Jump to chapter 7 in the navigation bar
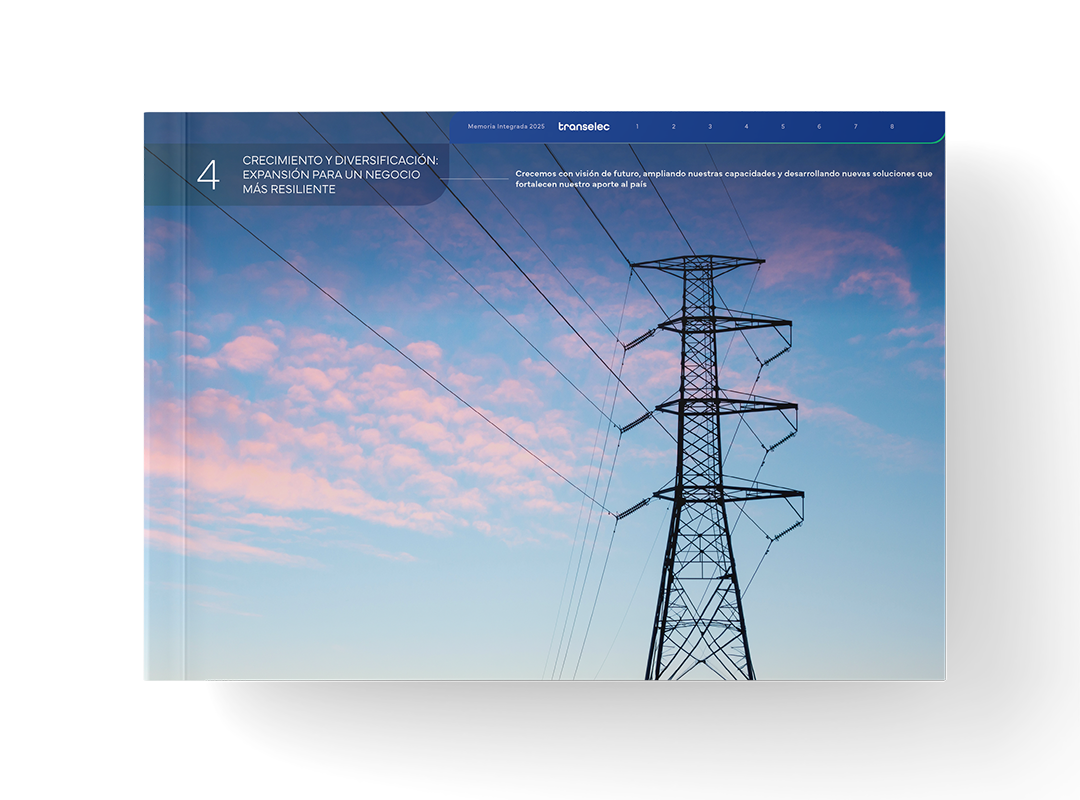Viewport: 1080px width, 800px height. click(x=855, y=127)
